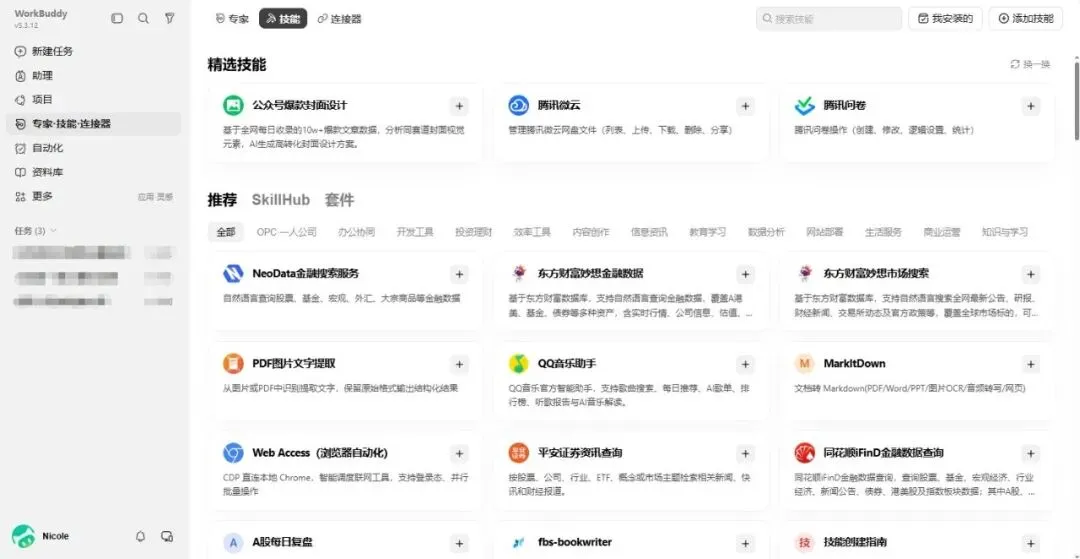Switch to the 技能 tab

tap(283, 19)
